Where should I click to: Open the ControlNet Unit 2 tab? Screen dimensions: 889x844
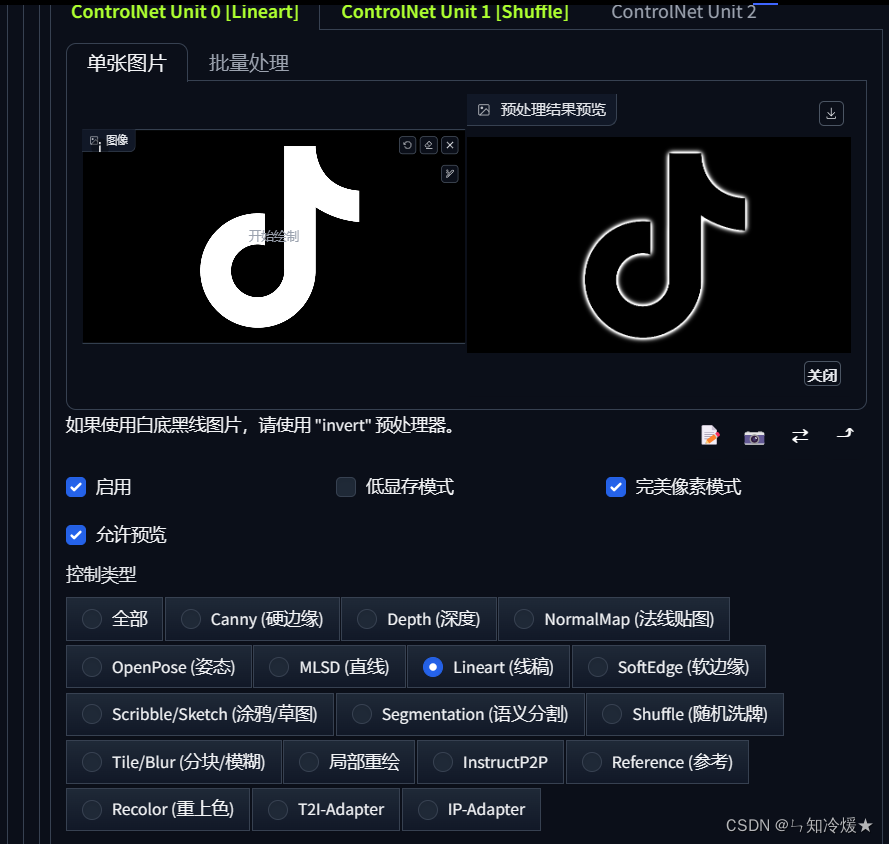click(x=683, y=12)
